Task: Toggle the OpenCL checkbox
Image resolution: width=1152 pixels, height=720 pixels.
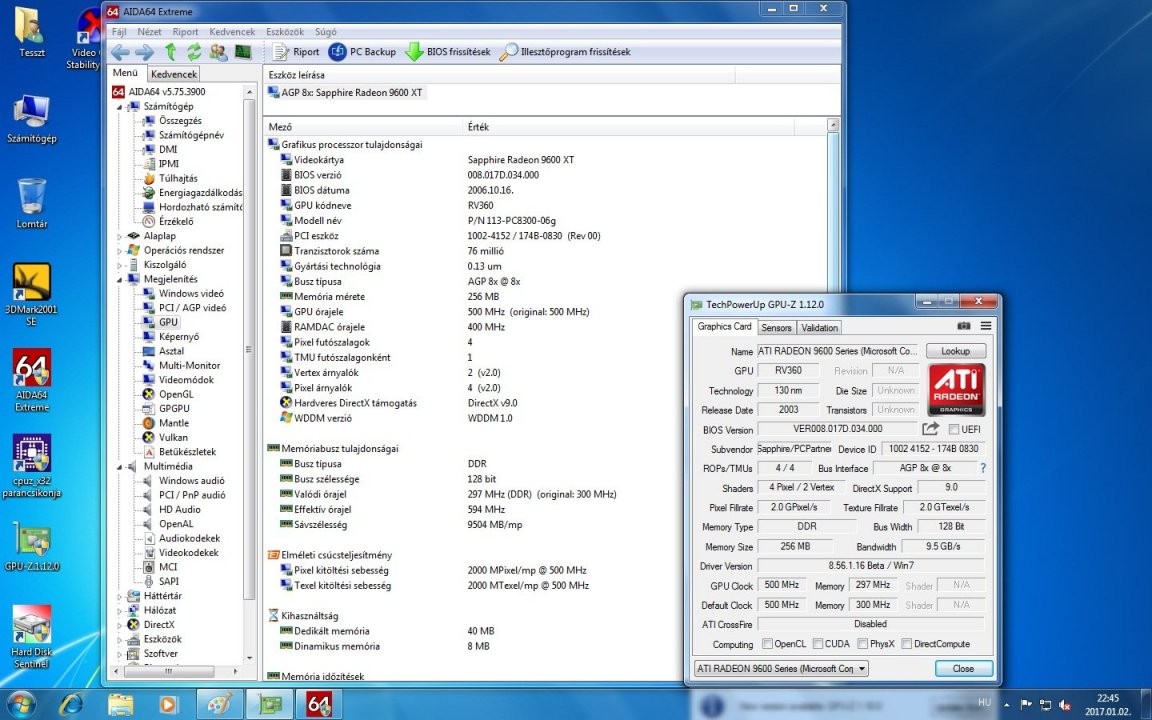Action: 768,644
